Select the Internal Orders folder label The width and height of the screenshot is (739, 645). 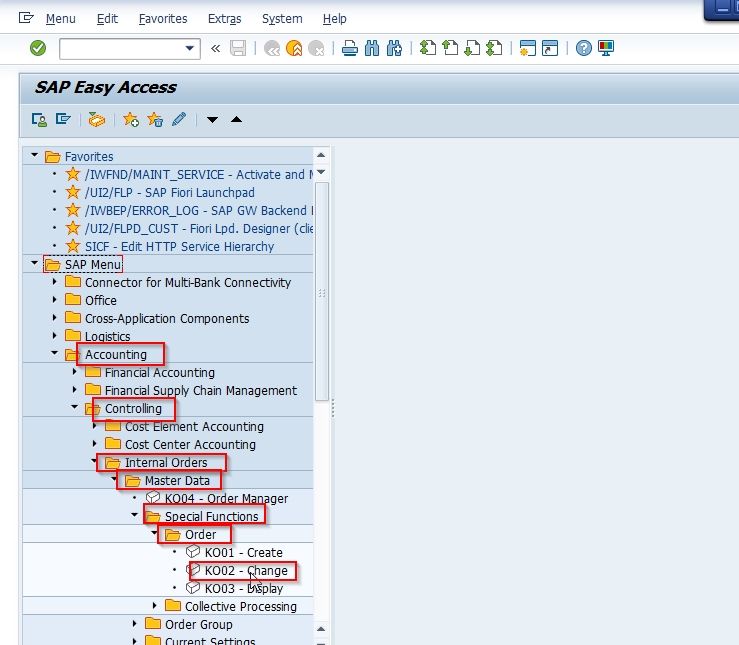[166, 463]
